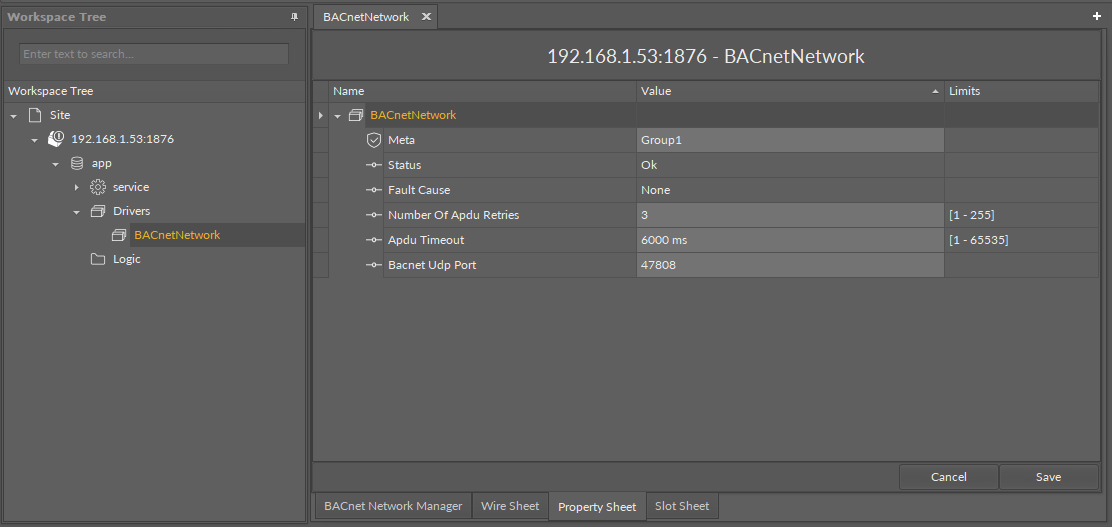
Task: Click the pin icon on Workspace Tree panel
Action: click(x=294, y=17)
